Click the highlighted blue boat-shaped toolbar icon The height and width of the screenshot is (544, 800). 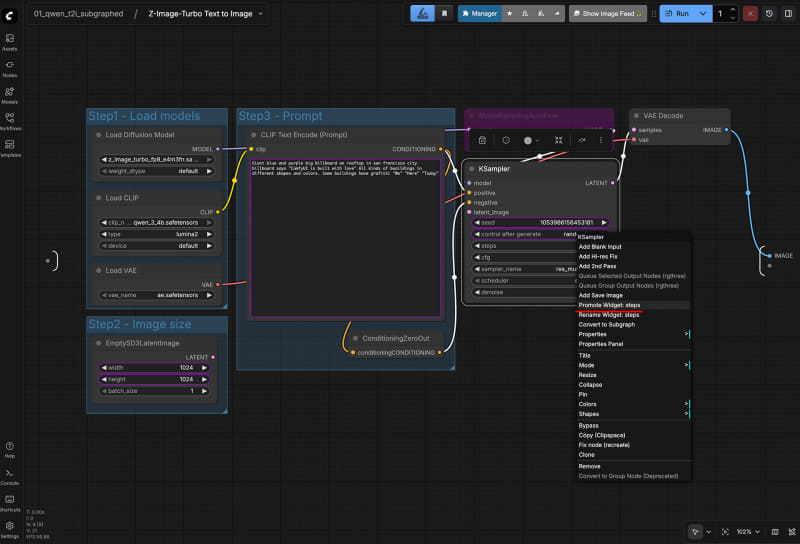pyautogui.click(x=422, y=14)
